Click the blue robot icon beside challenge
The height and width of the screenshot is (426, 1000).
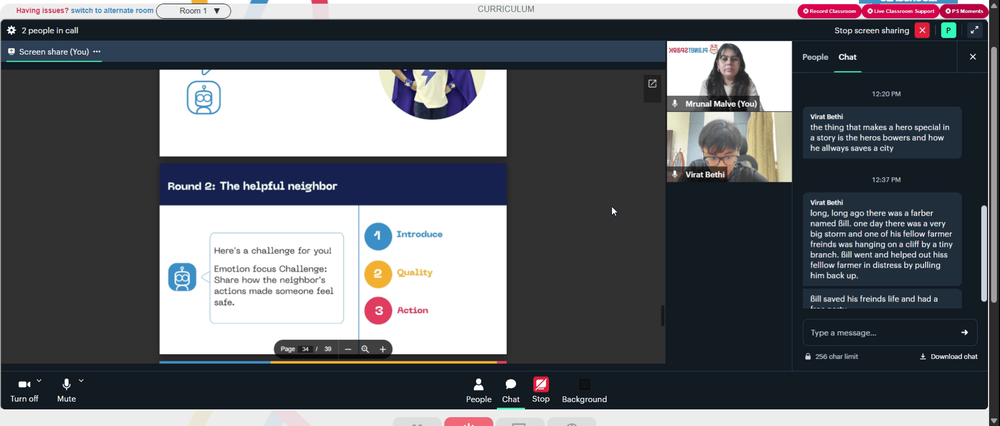(x=182, y=277)
